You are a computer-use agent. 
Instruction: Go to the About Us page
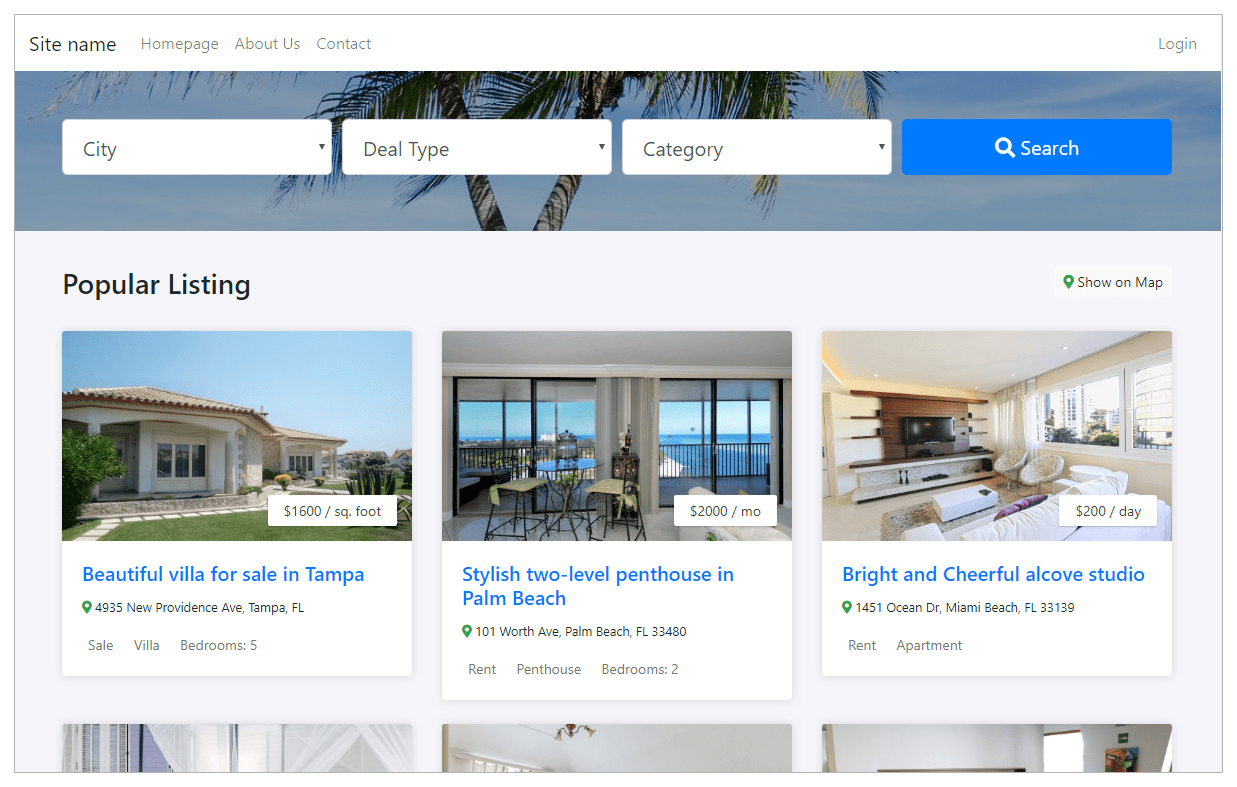coord(267,43)
